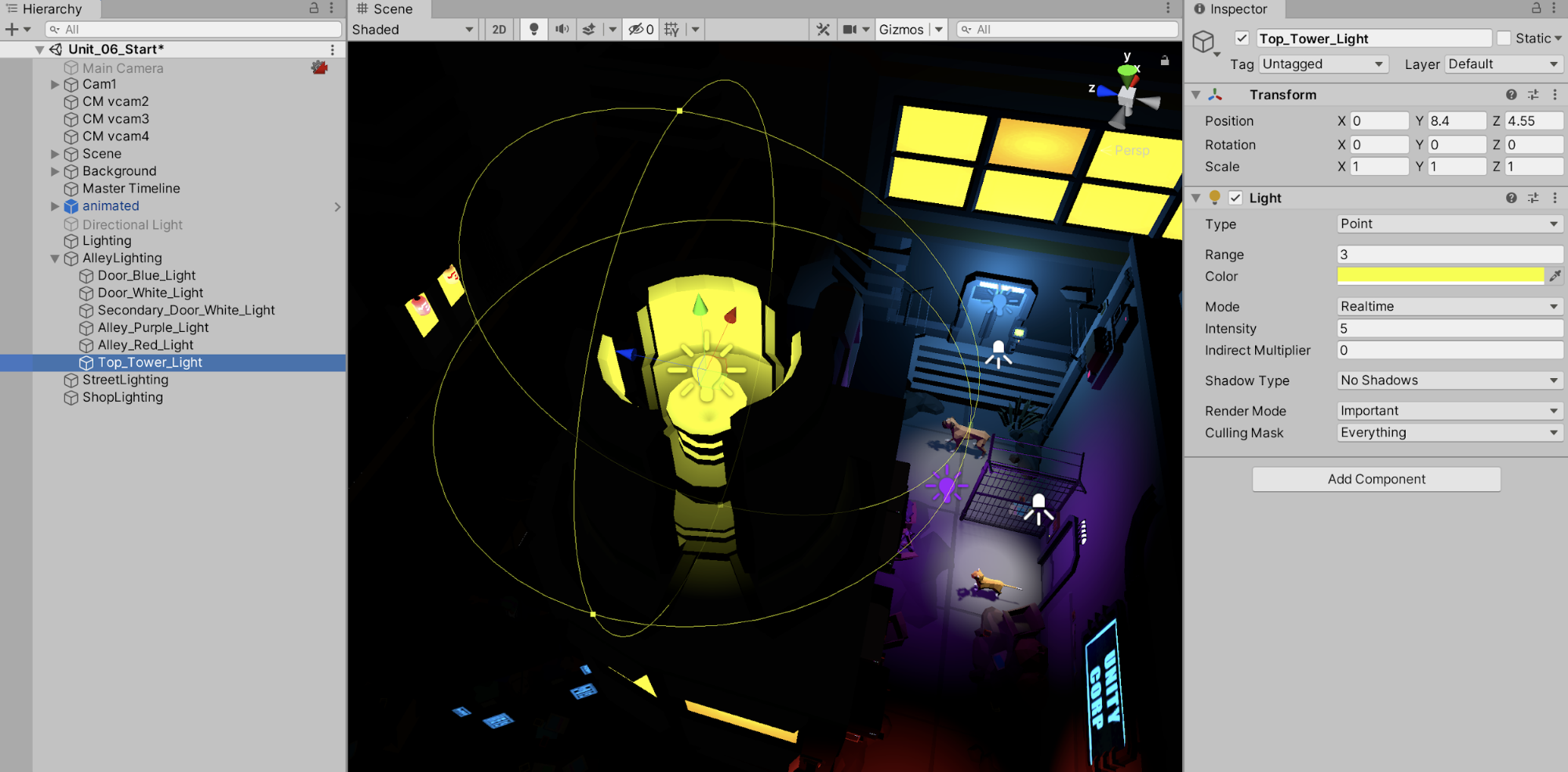Open the Scene panel three-dot menu

(x=1168, y=8)
